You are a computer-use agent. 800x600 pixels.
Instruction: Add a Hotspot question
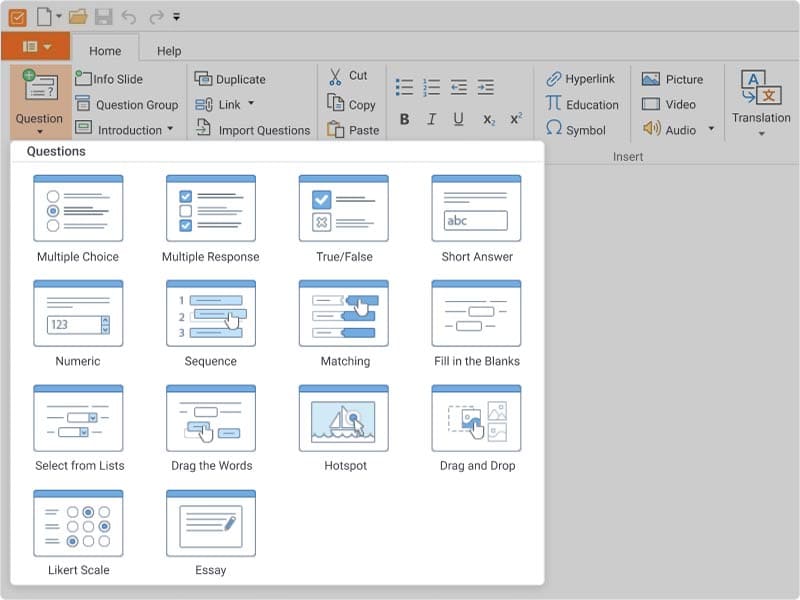coord(344,420)
